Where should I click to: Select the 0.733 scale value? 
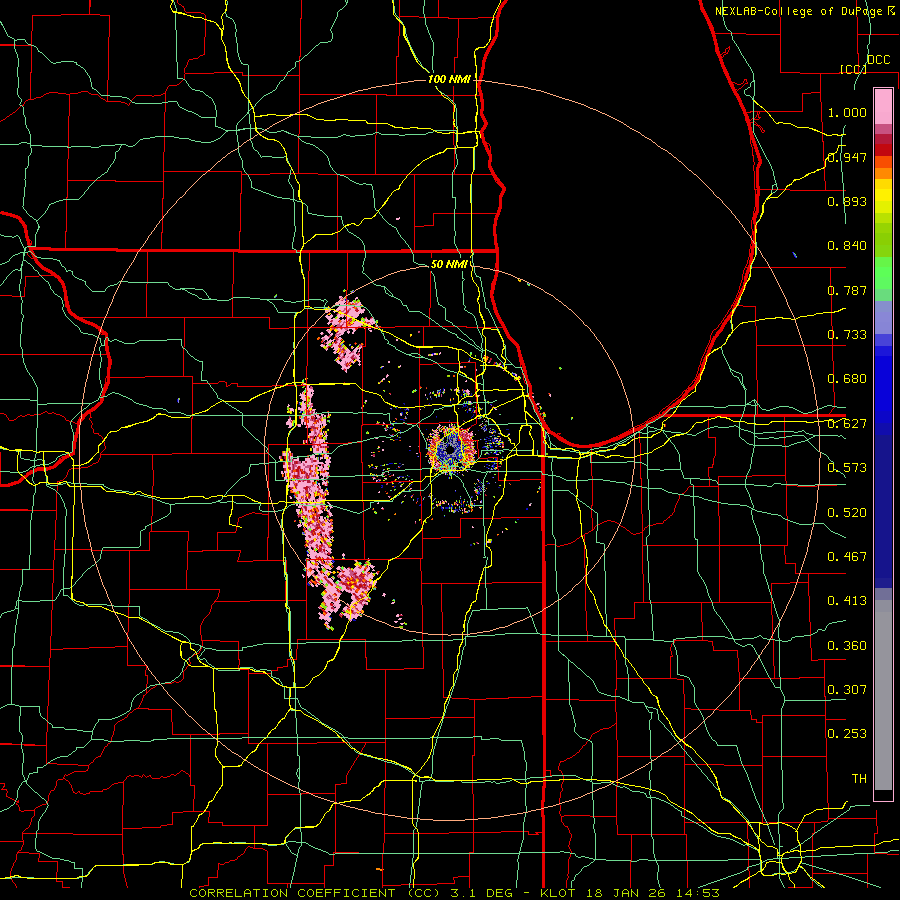pos(847,335)
